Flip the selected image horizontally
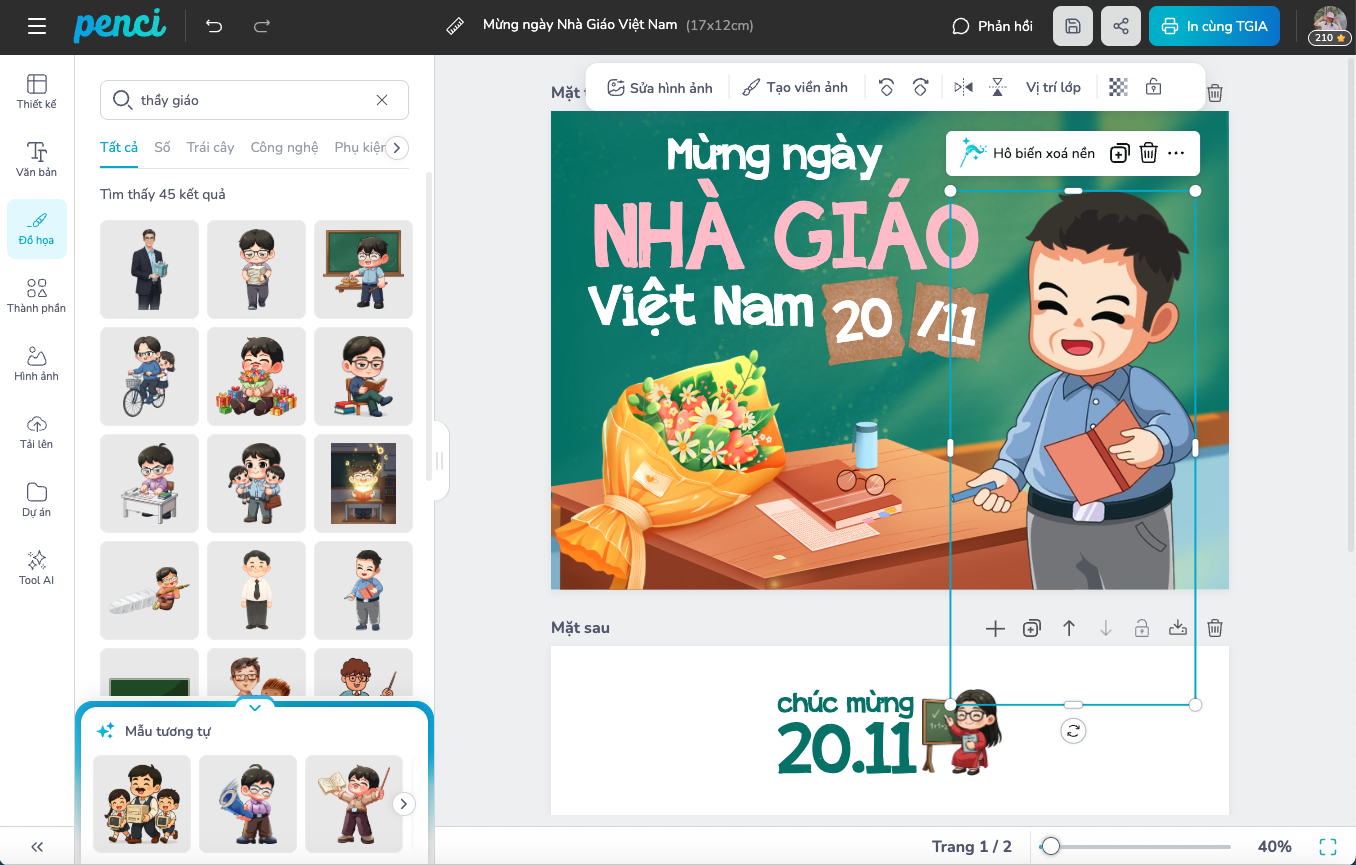The width and height of the screenshot is (1356, 865). pyautogui.click(x=963, y=88)
